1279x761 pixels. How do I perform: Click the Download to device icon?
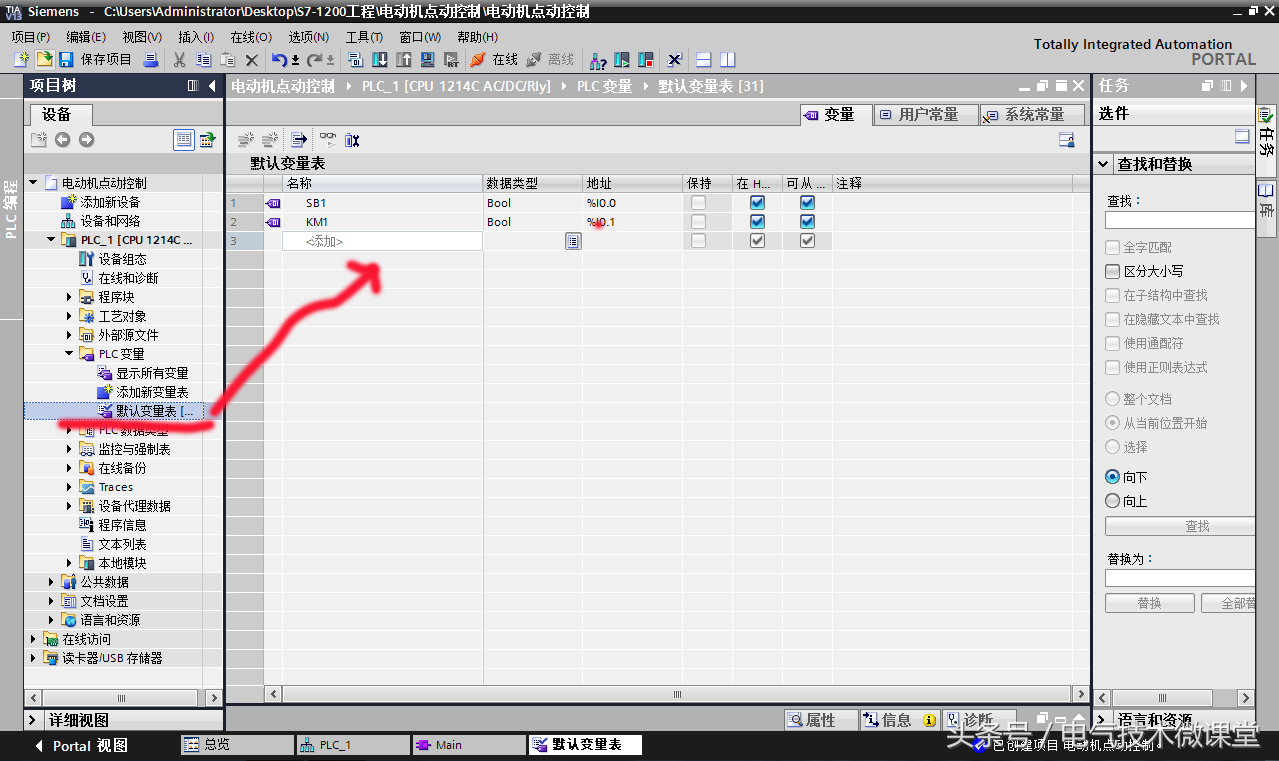pyautogui.click(x=380, y=60)
